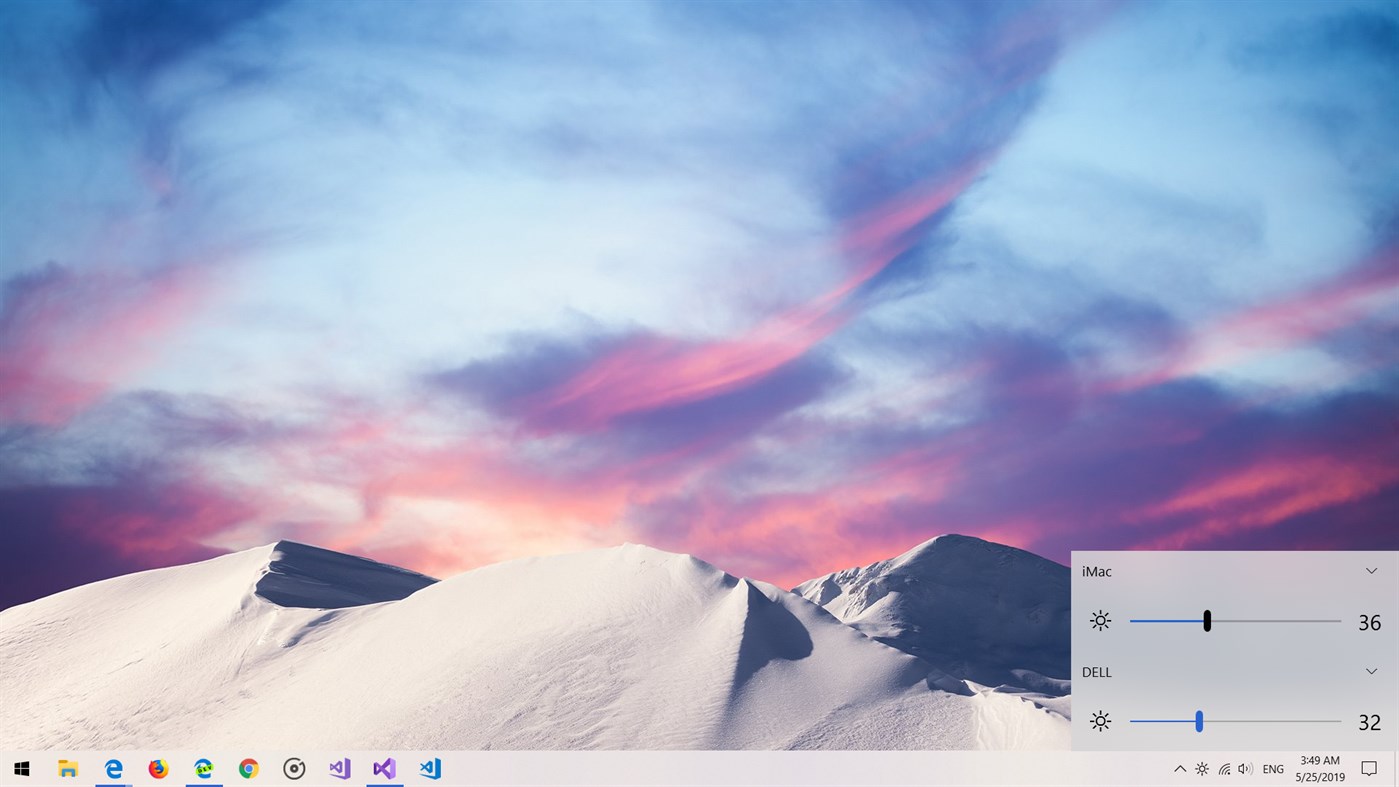
Task: Click the clock to view the calendar
Action: 1320,768
